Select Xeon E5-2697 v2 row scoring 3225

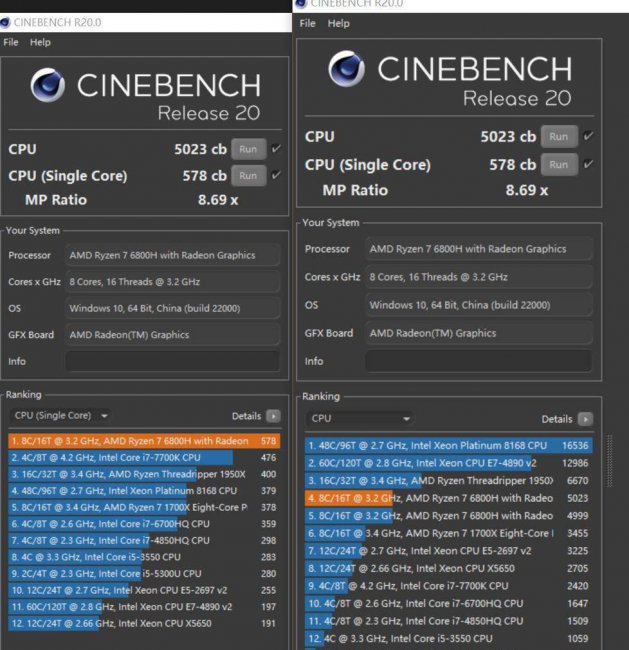pyautogui.click(x=449, y=551)
